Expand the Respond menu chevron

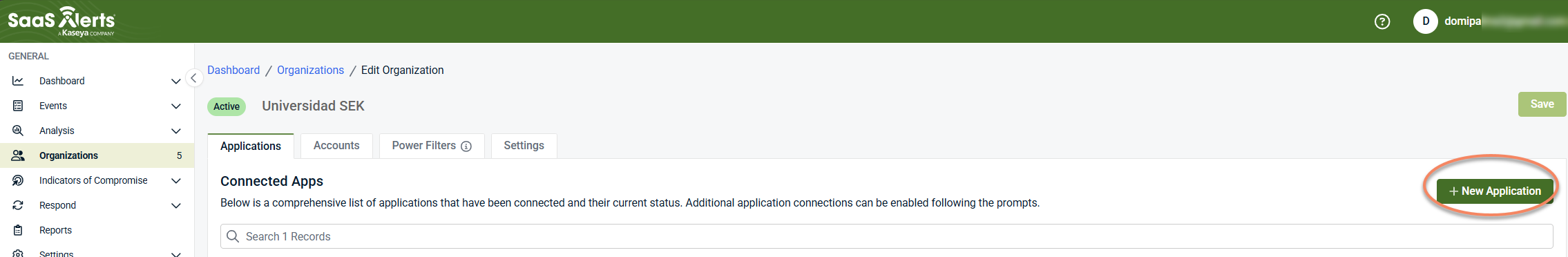click(x=175, y=205)
